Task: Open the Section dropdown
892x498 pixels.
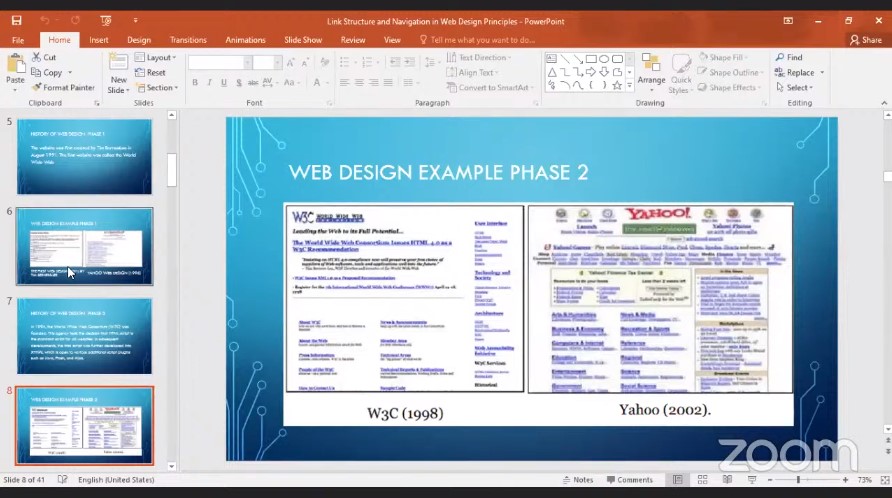Action: pyautogui.click(x=156, y=88)
